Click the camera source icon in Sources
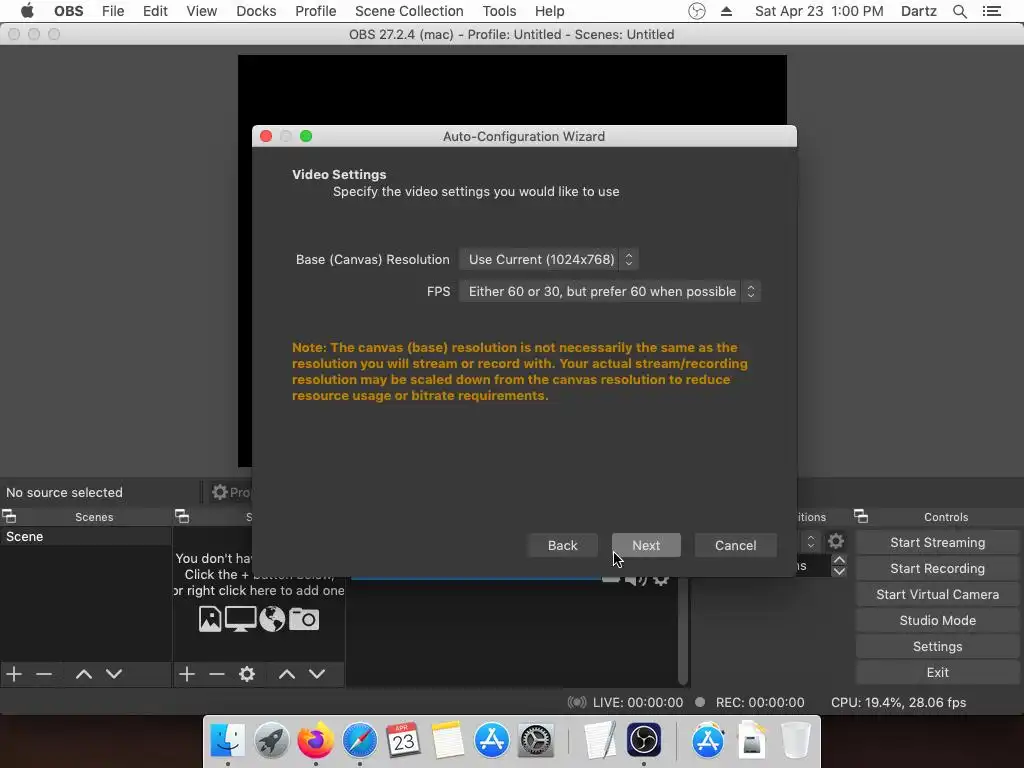The image size is (1024, 768). coord(304,619)
